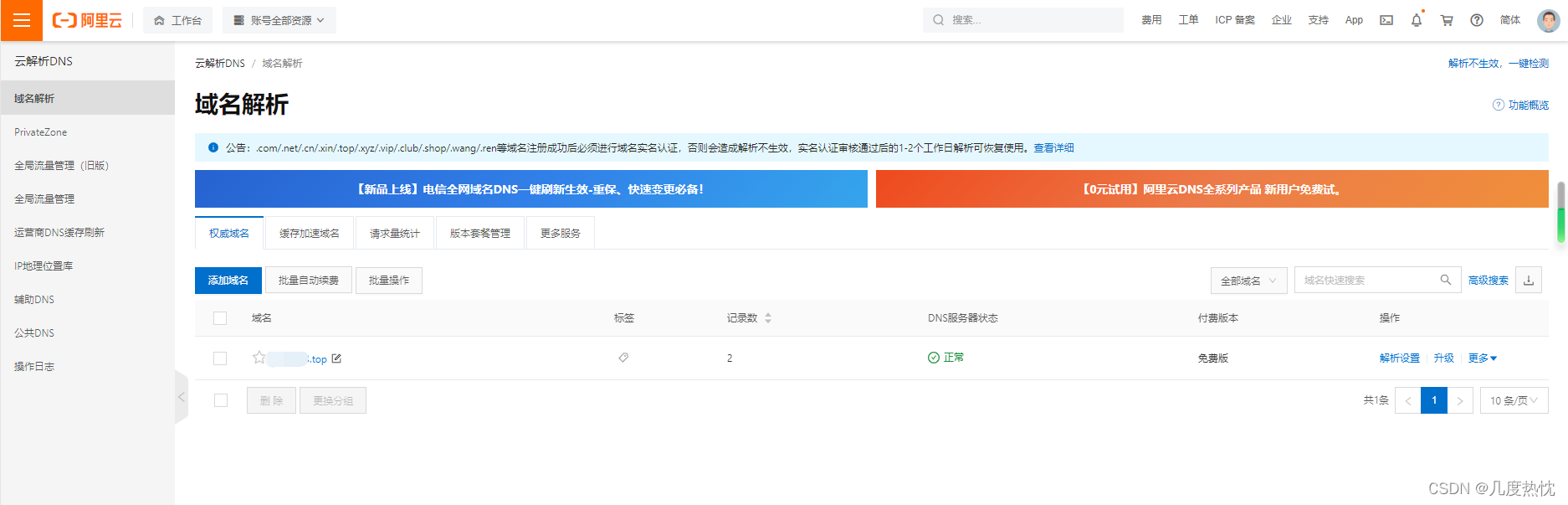Viewport: 1568px width, 505px height.
Task: Collapse the left sidebar handle
Action: point(182,397)
